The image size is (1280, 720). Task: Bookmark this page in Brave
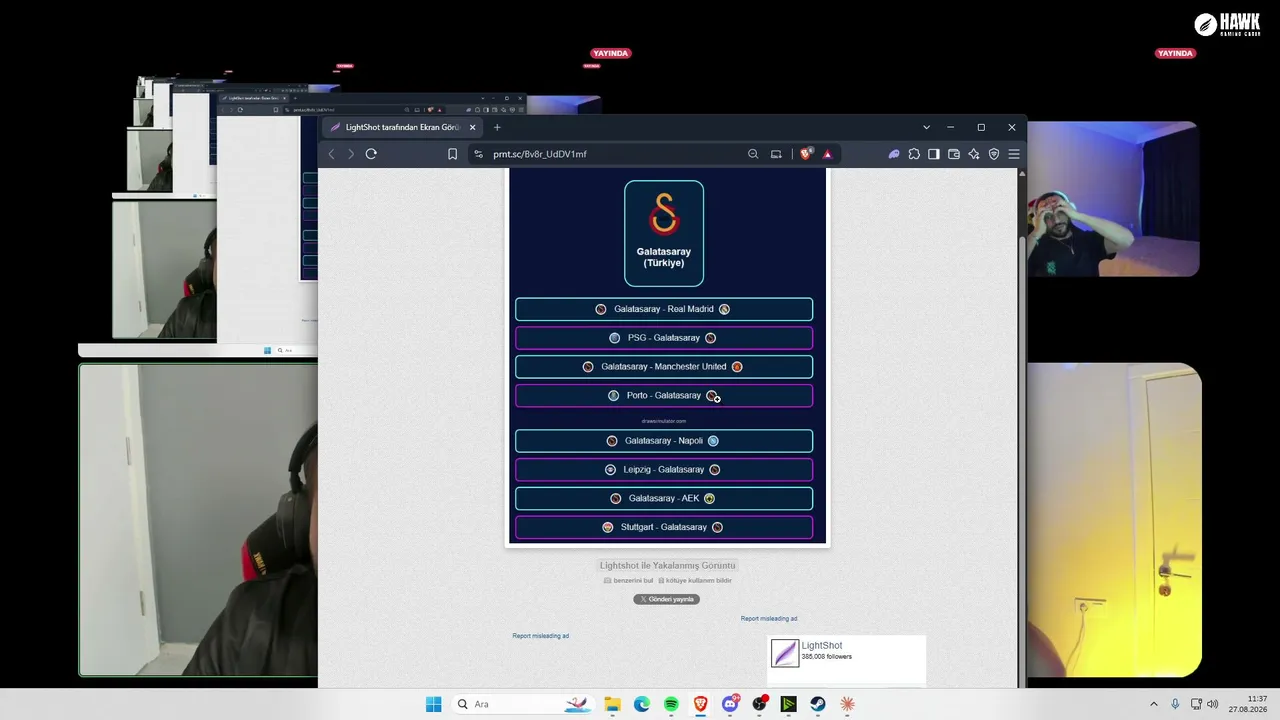click(x=452, y=154)
